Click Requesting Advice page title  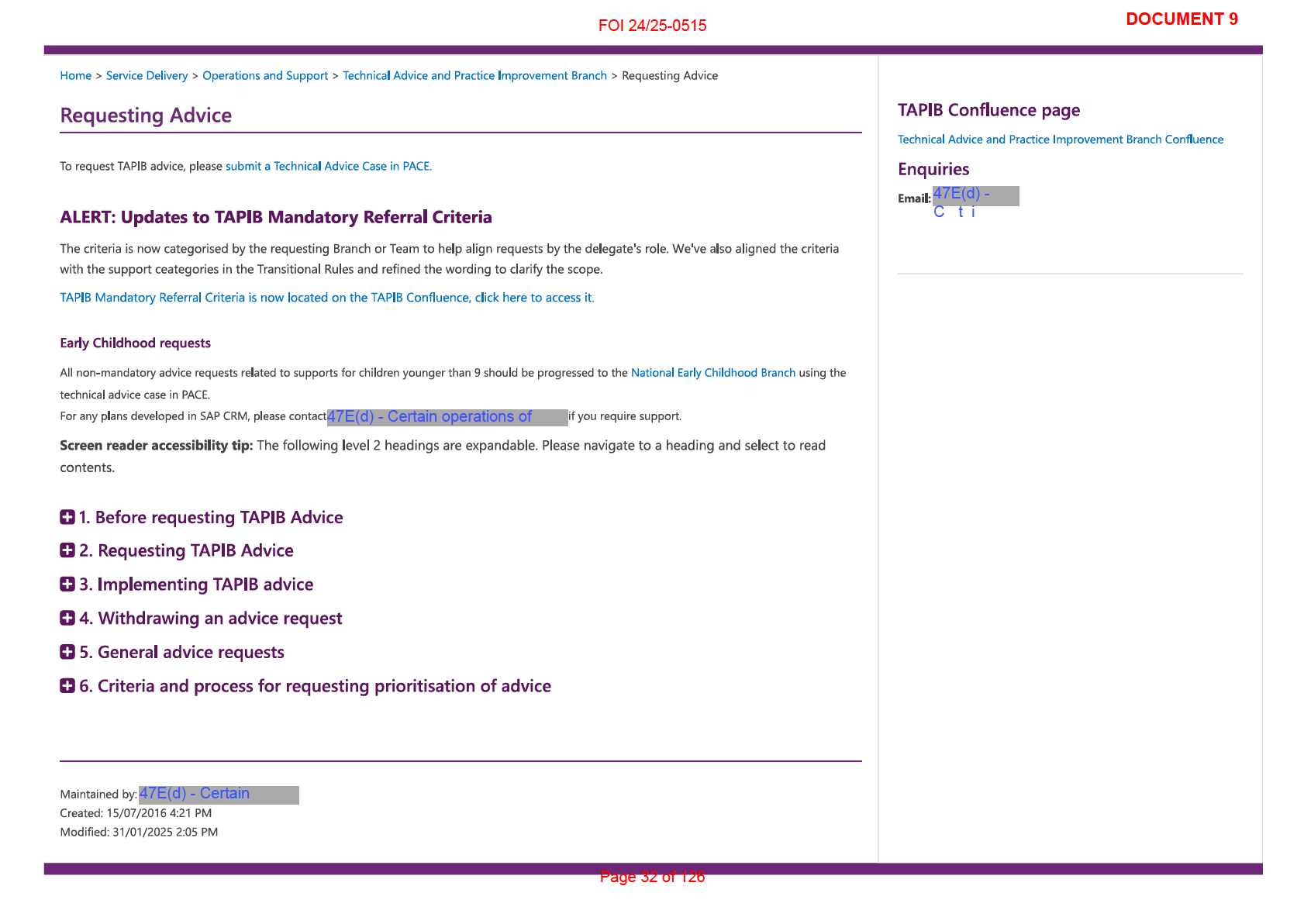coord(146,115)
